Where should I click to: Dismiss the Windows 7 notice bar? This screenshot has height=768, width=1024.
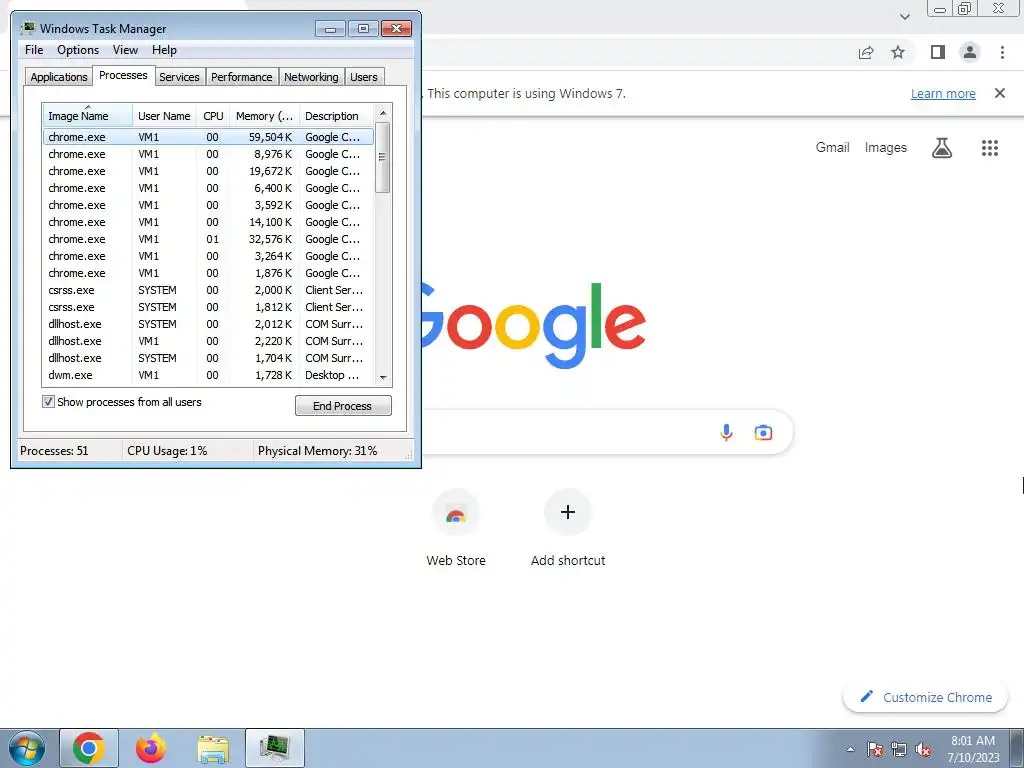(999, 93)
